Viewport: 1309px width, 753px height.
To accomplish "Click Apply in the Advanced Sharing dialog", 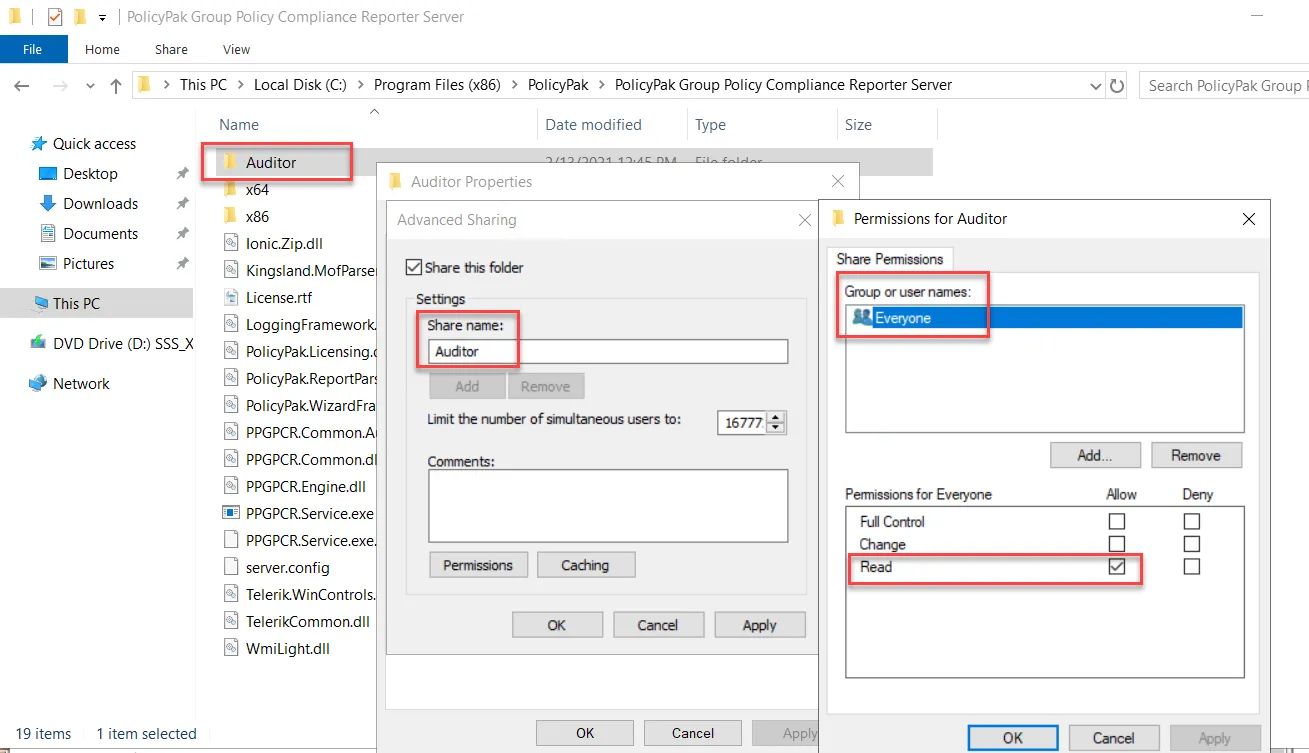I will click(760, 625).
